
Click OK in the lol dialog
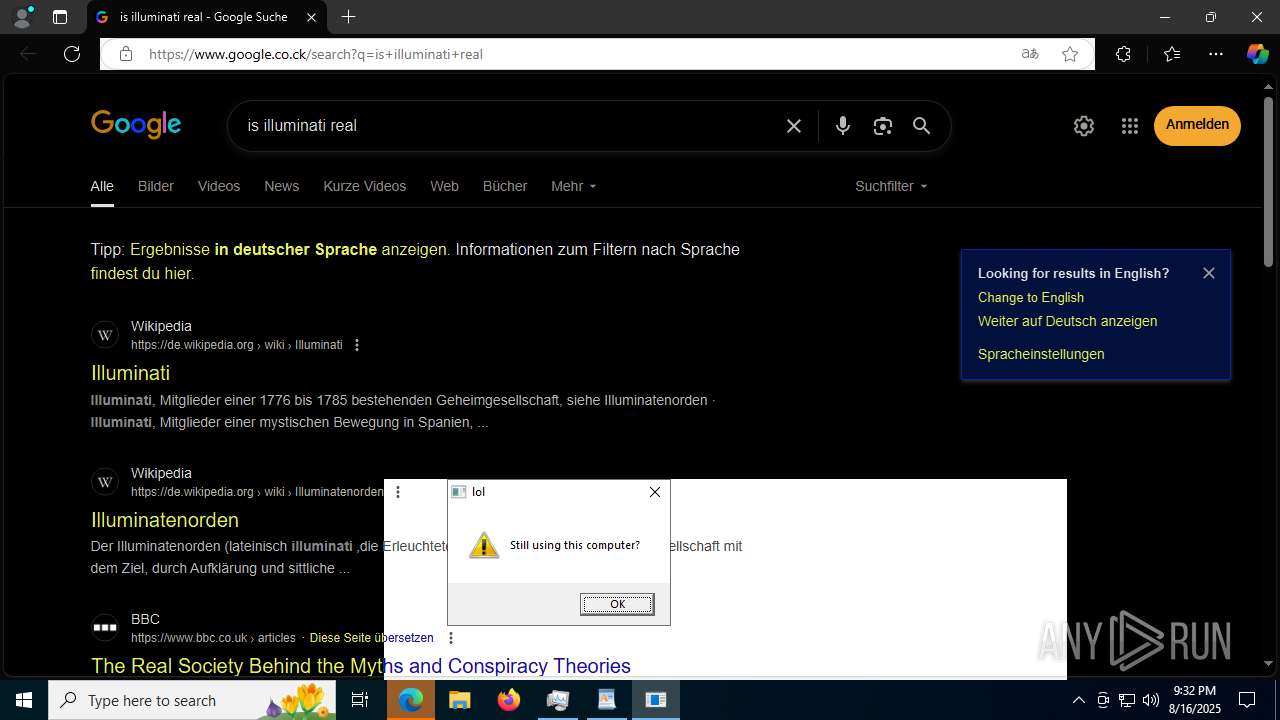tap(617, 604)
